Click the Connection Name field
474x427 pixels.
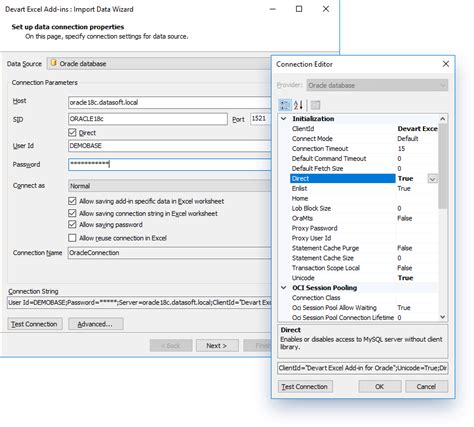coord(170,253)
